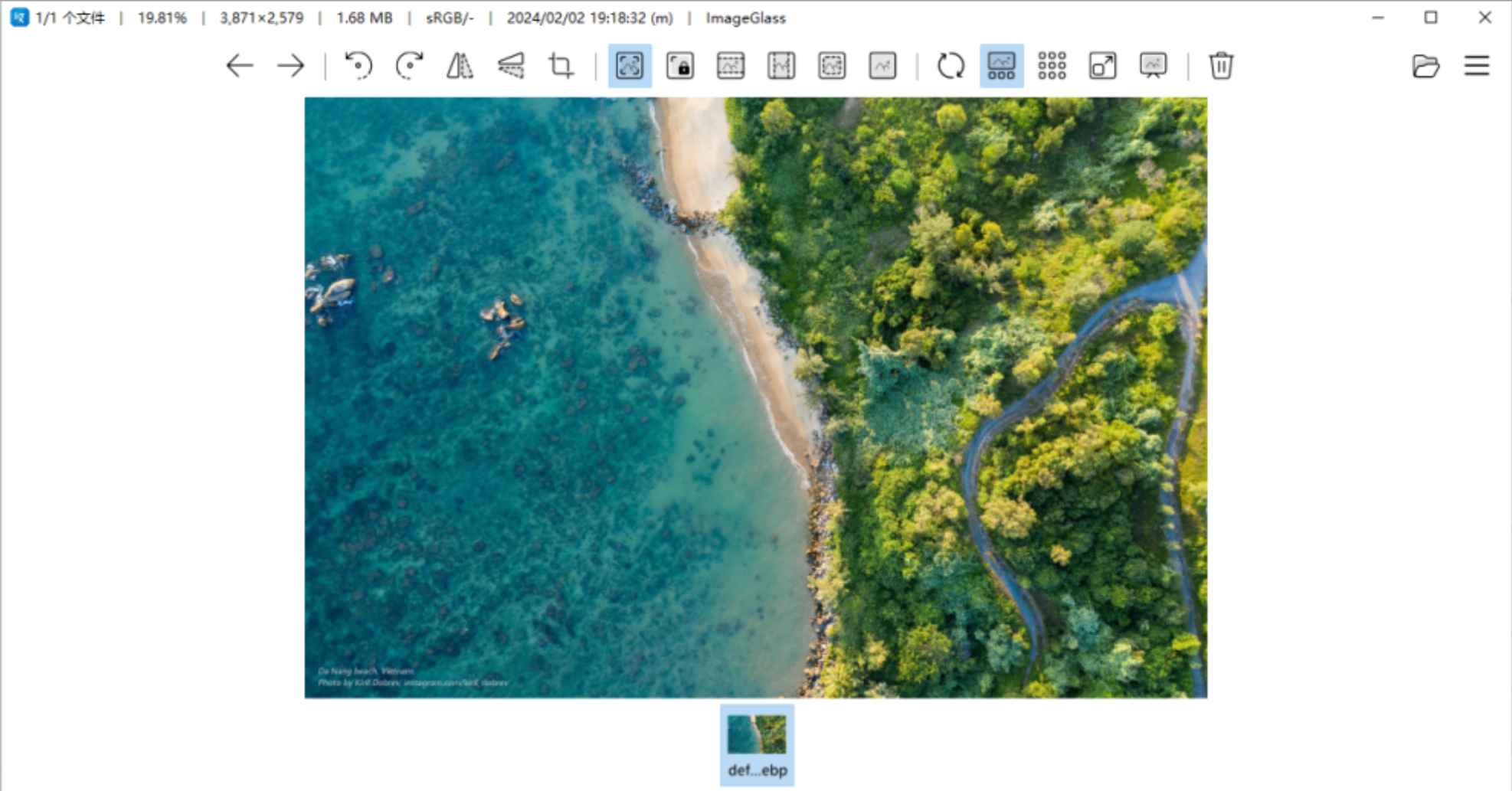Click the ImageGlass title bar label
Viewport: 1512px width, 791px height.
747,18
